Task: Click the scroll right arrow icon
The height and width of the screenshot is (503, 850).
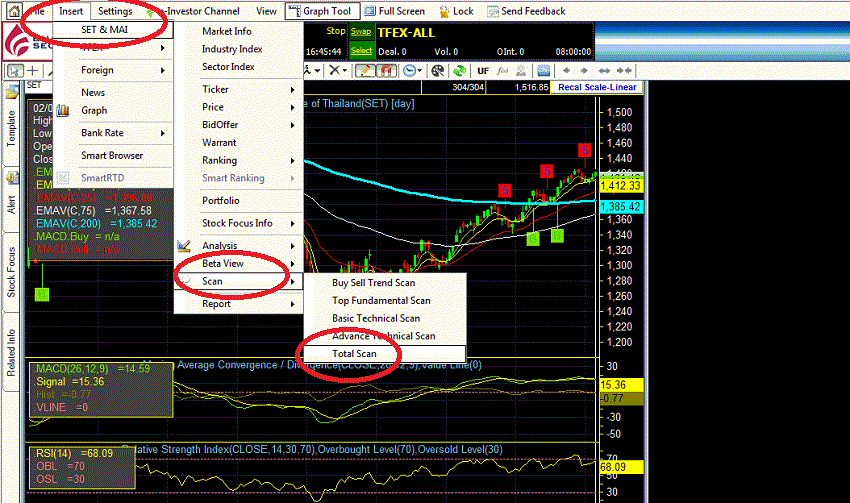Action: click(x=584, y=70)
